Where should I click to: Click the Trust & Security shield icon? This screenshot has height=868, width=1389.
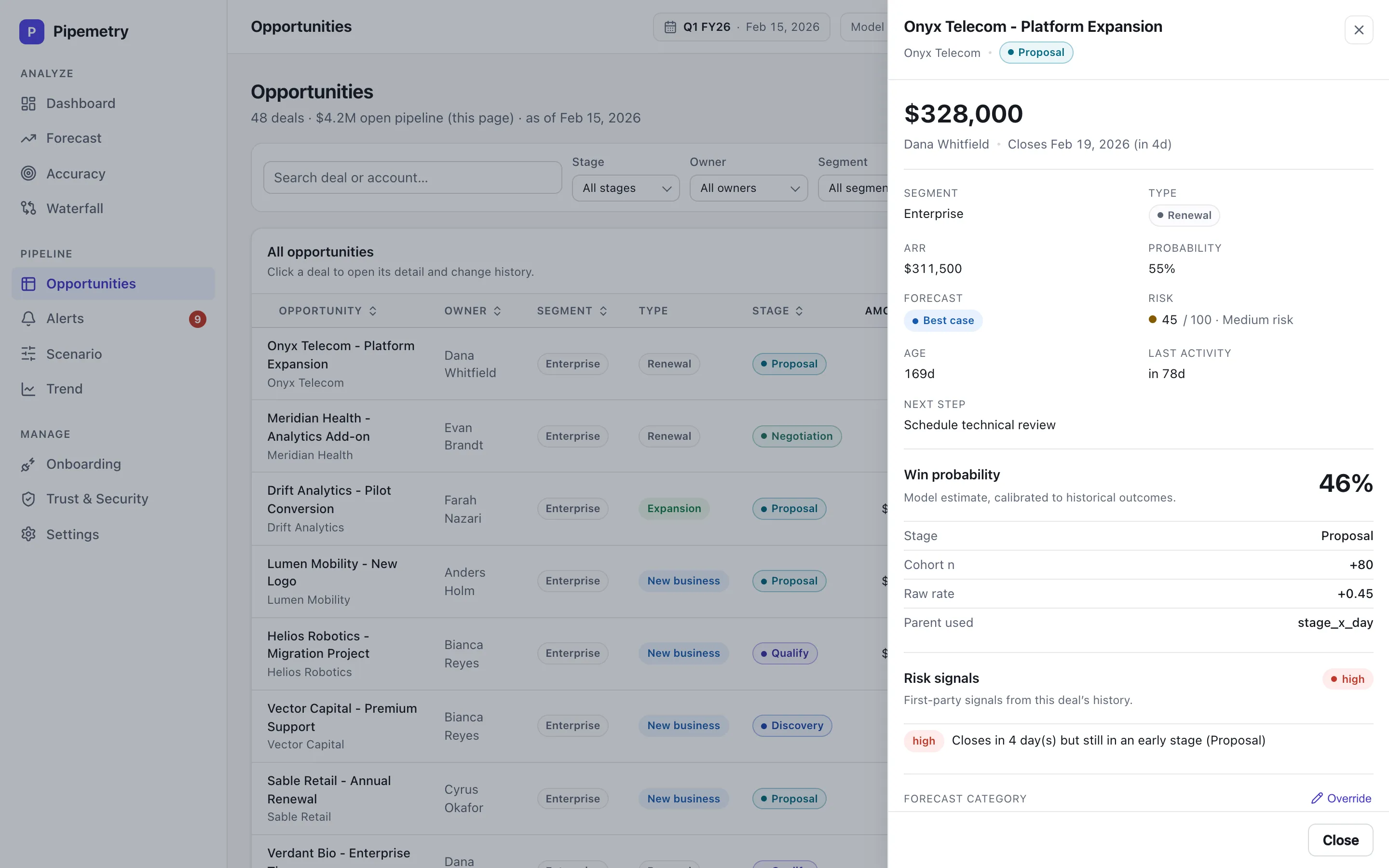click(x=28, y=499)
